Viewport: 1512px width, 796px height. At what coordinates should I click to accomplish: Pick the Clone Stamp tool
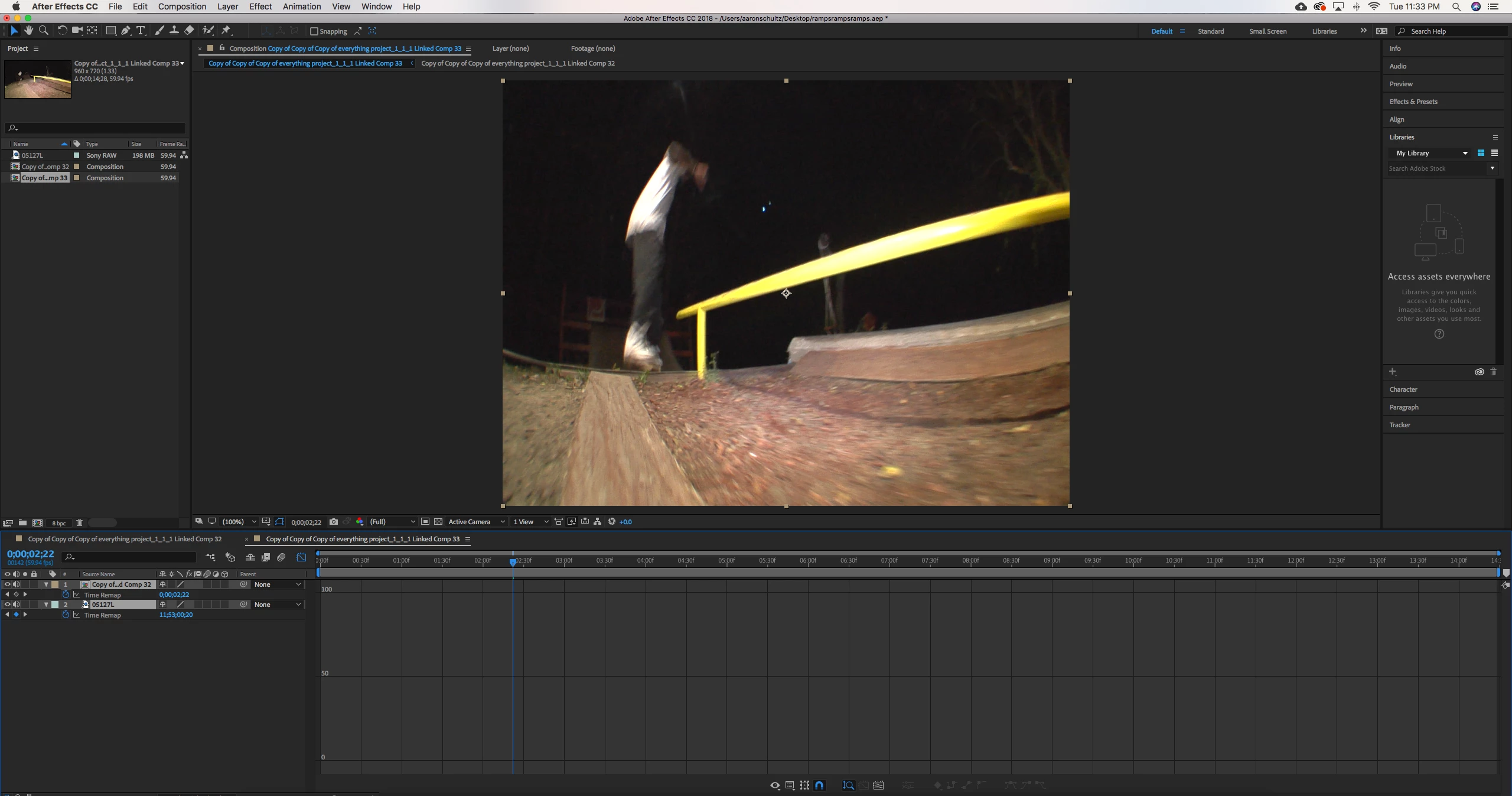[x=174, y=31]
